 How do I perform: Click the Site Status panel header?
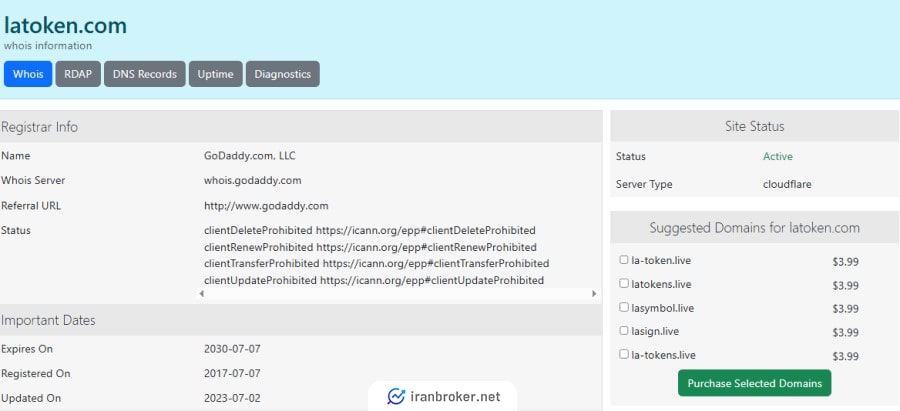pos(755,126)
